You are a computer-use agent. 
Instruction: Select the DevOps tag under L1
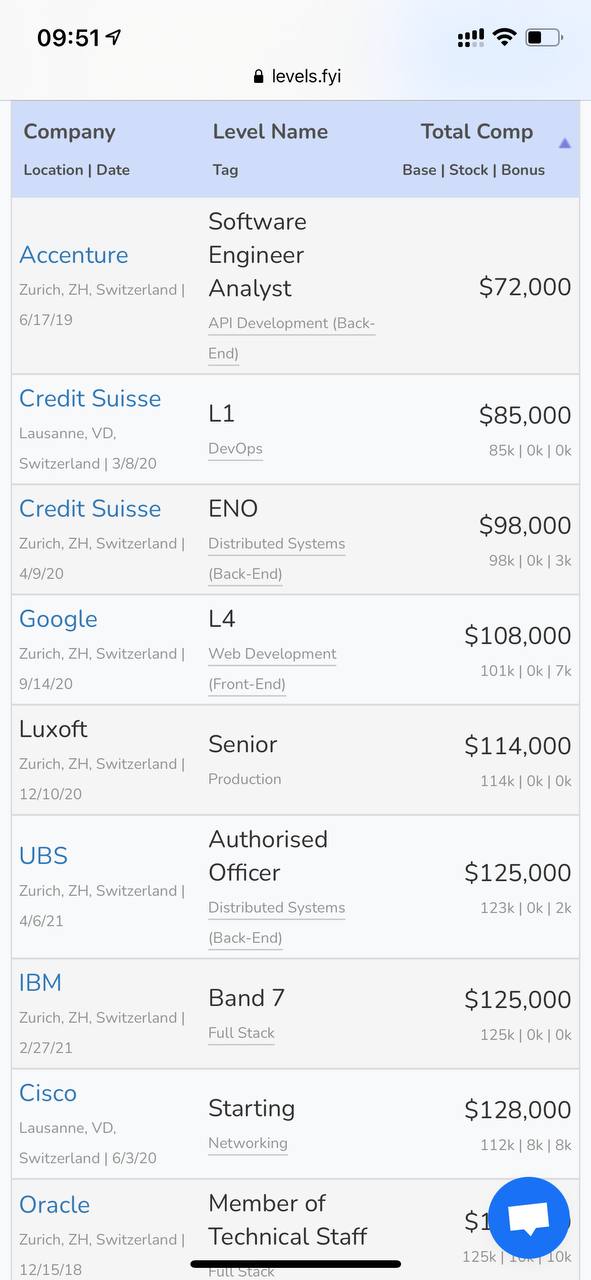tap(235, 449)
